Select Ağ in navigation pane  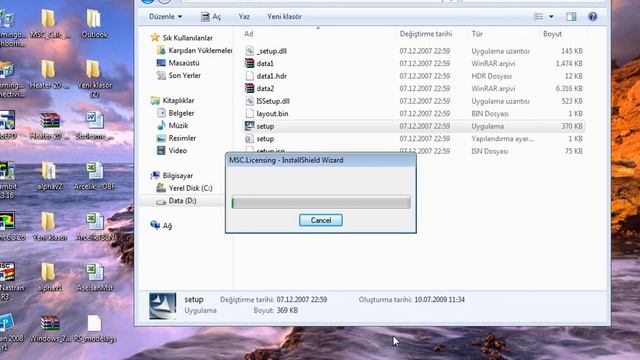(x=161, y=225)
